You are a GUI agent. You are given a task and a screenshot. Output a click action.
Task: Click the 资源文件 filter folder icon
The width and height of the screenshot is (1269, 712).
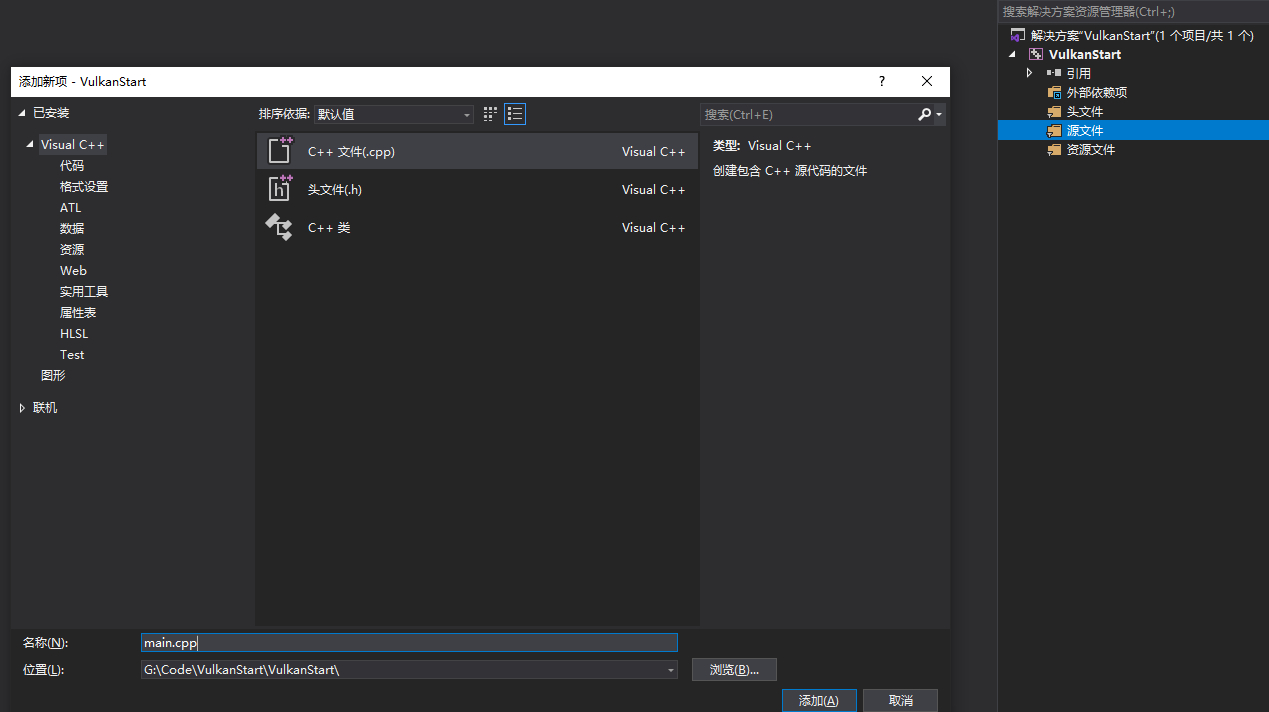coord(1054,149)
